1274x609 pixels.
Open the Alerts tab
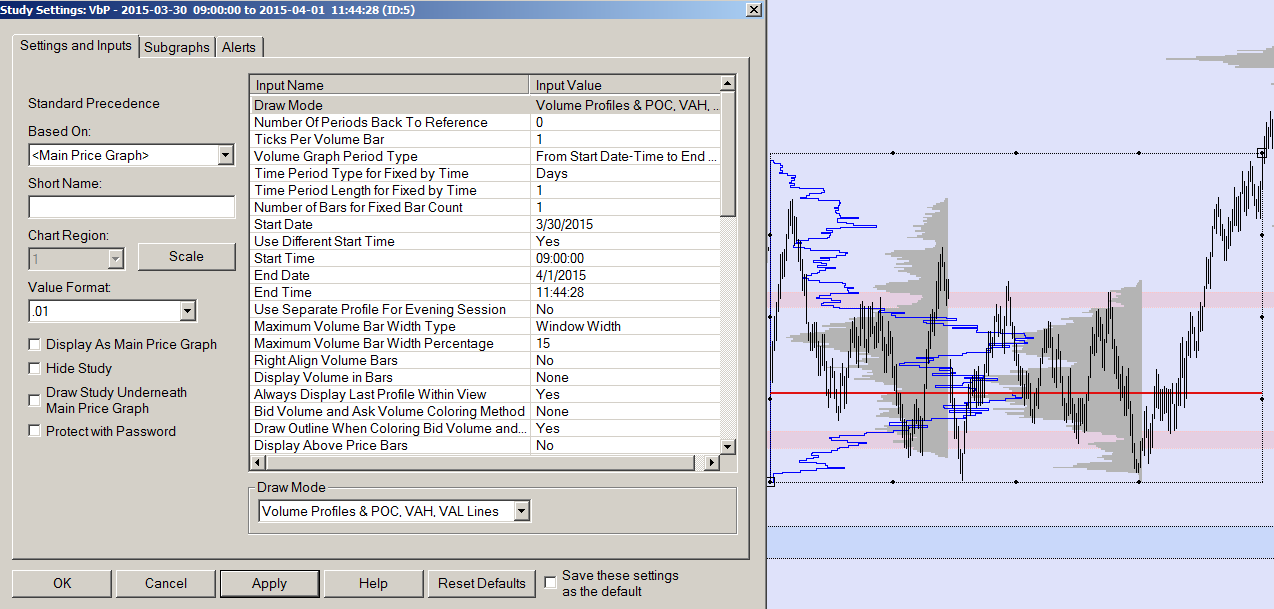click(239, 47)
